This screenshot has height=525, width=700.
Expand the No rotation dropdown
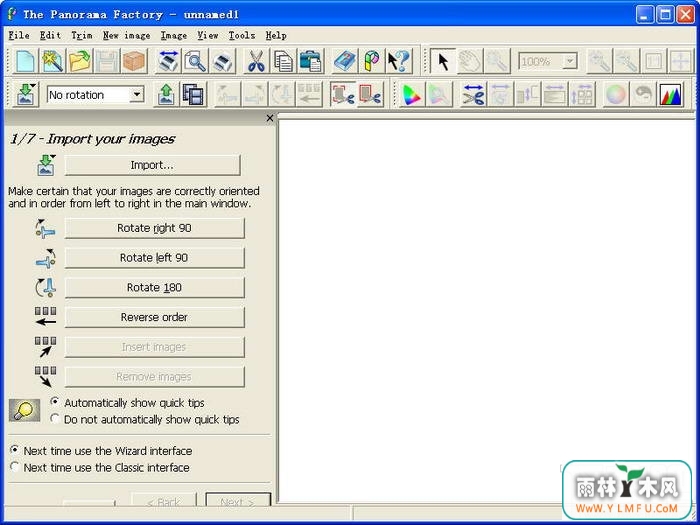coord(137,94)
